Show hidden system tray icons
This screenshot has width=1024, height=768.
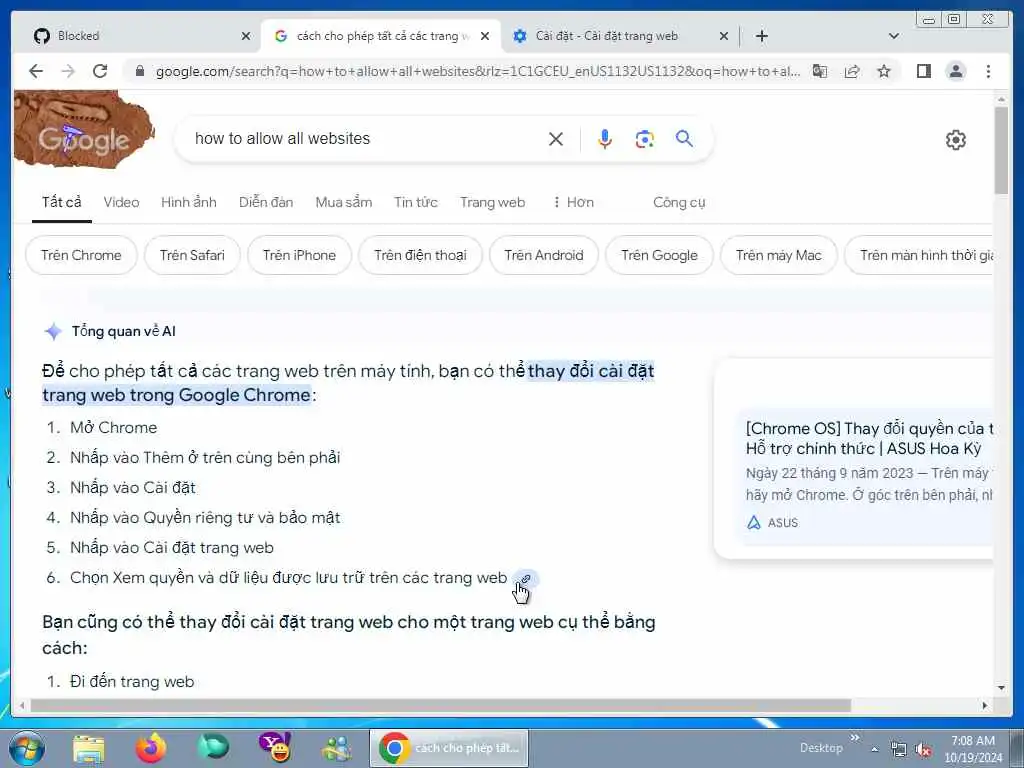(x=874, y=749)
